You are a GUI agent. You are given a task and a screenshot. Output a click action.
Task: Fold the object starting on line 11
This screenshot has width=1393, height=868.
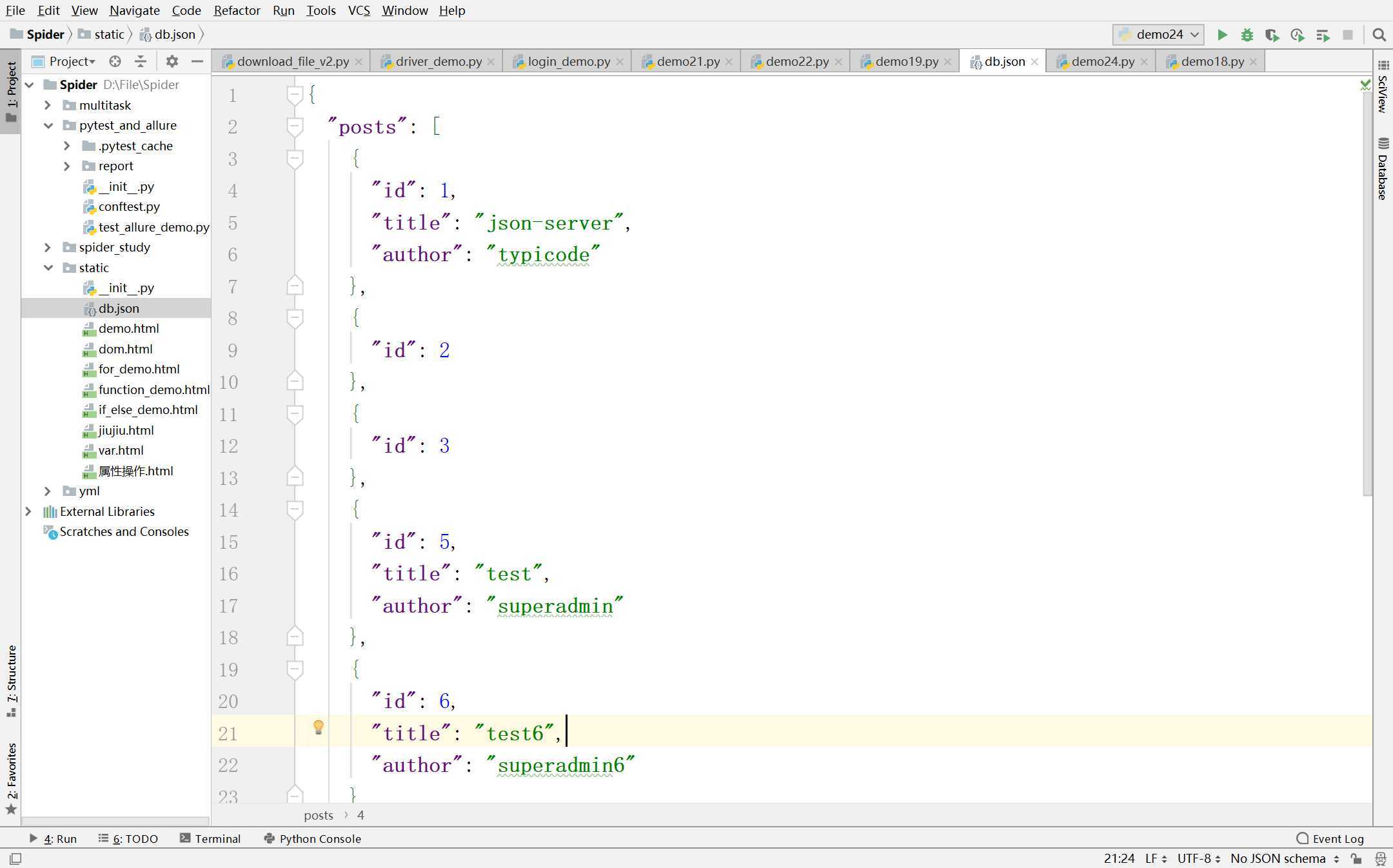point(295,414)
